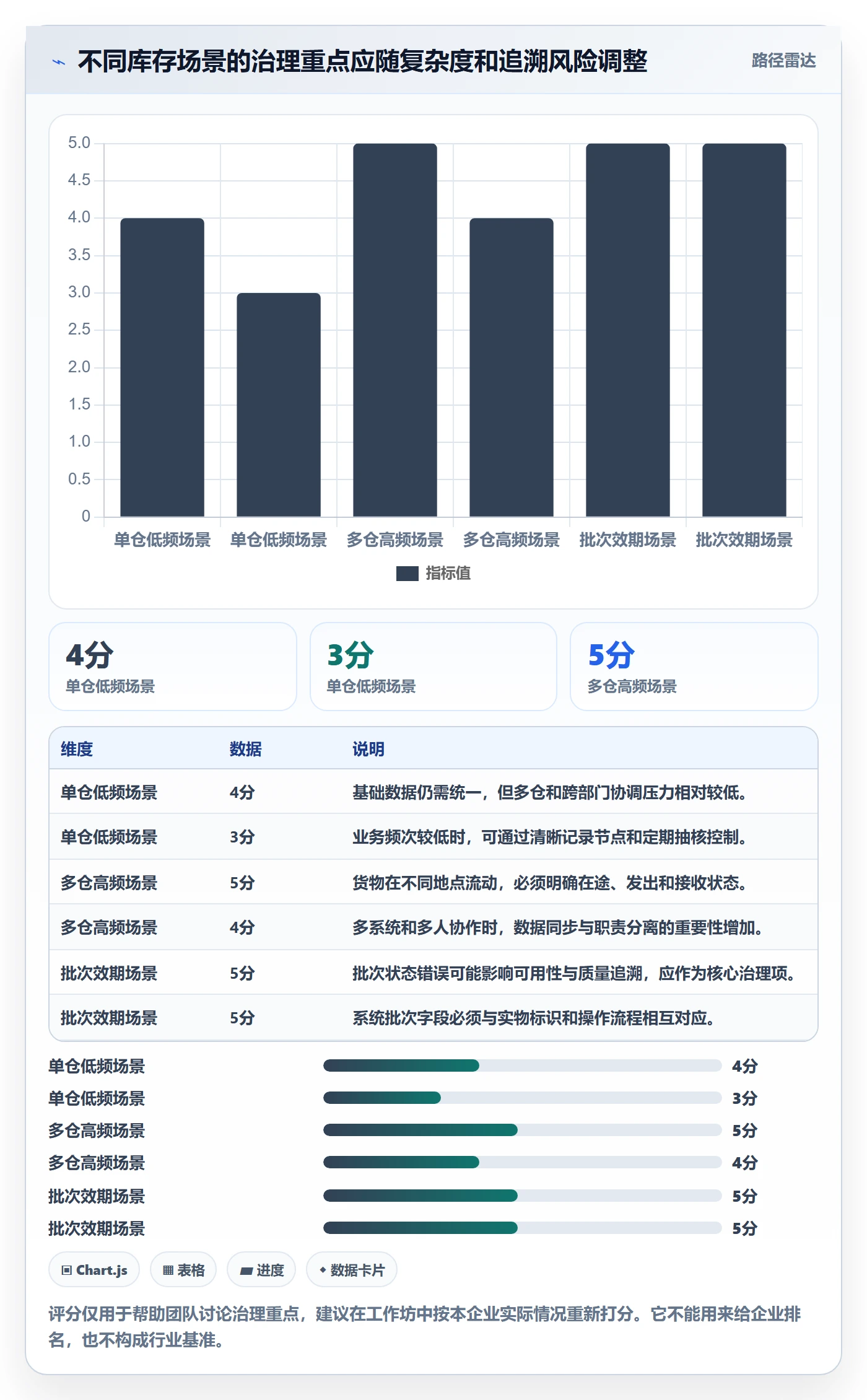Open the Chart.js chip
Screen dimensions: 867x1400
(x=94, y=1270)
